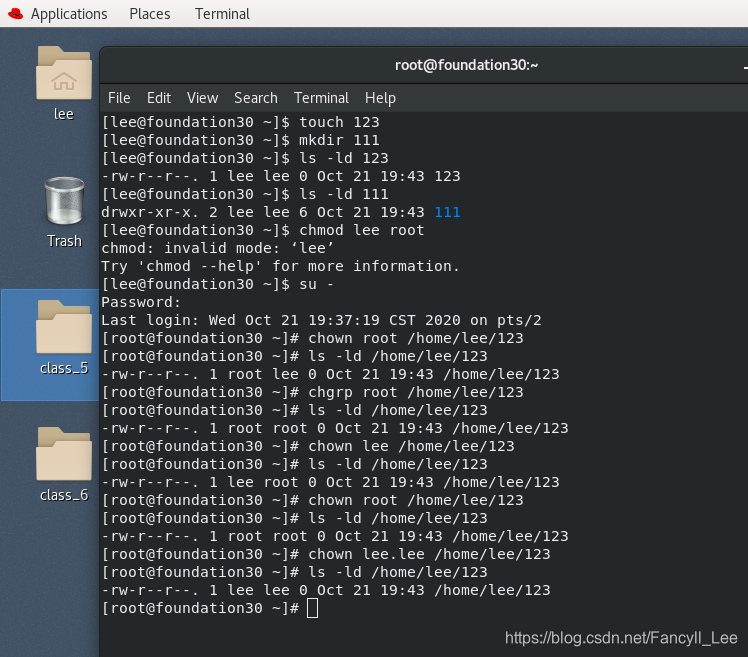Click the 'chown lee.lee /home/lee/123' line
748x657 pixels.
point(326,554)
